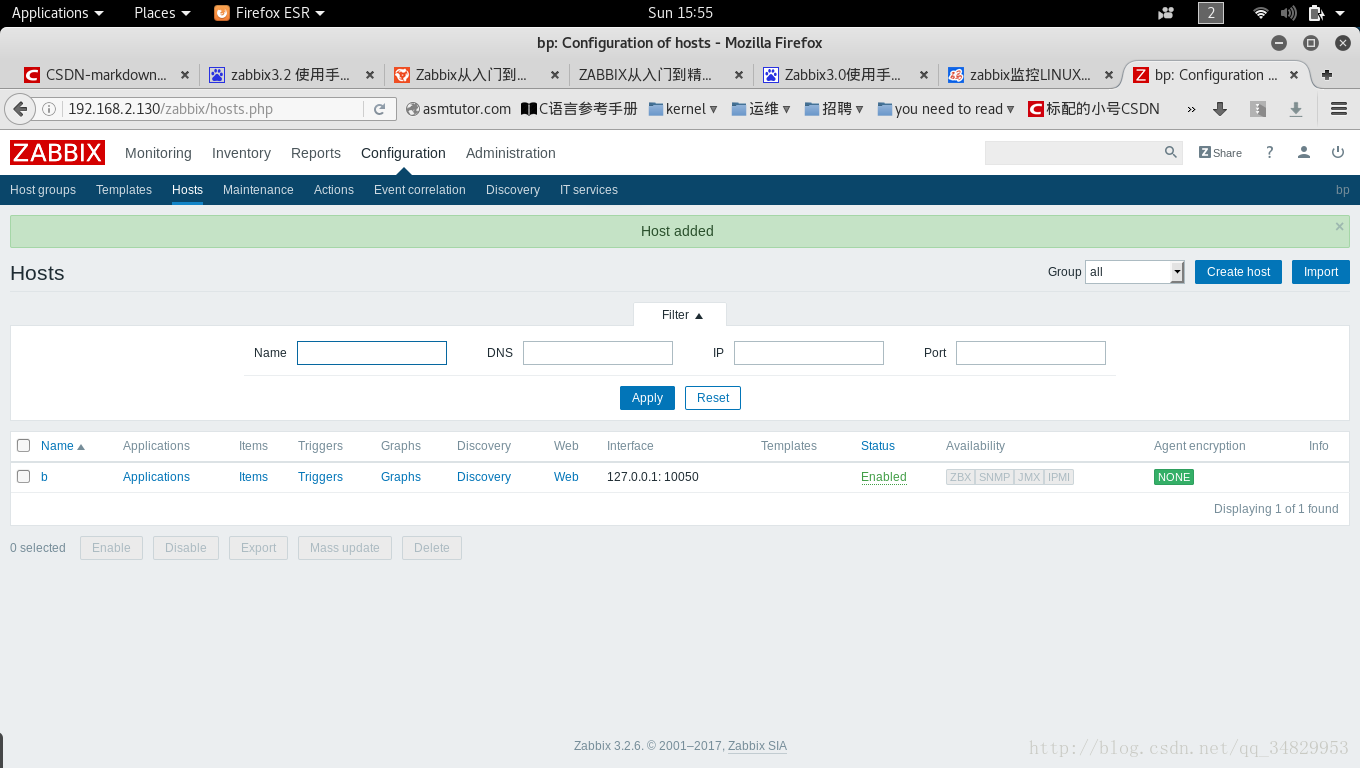Image resolution: width=1360 pixels, height=768 pixels.
Task: Click the Zabbix logo
Action: click(57, 152)
